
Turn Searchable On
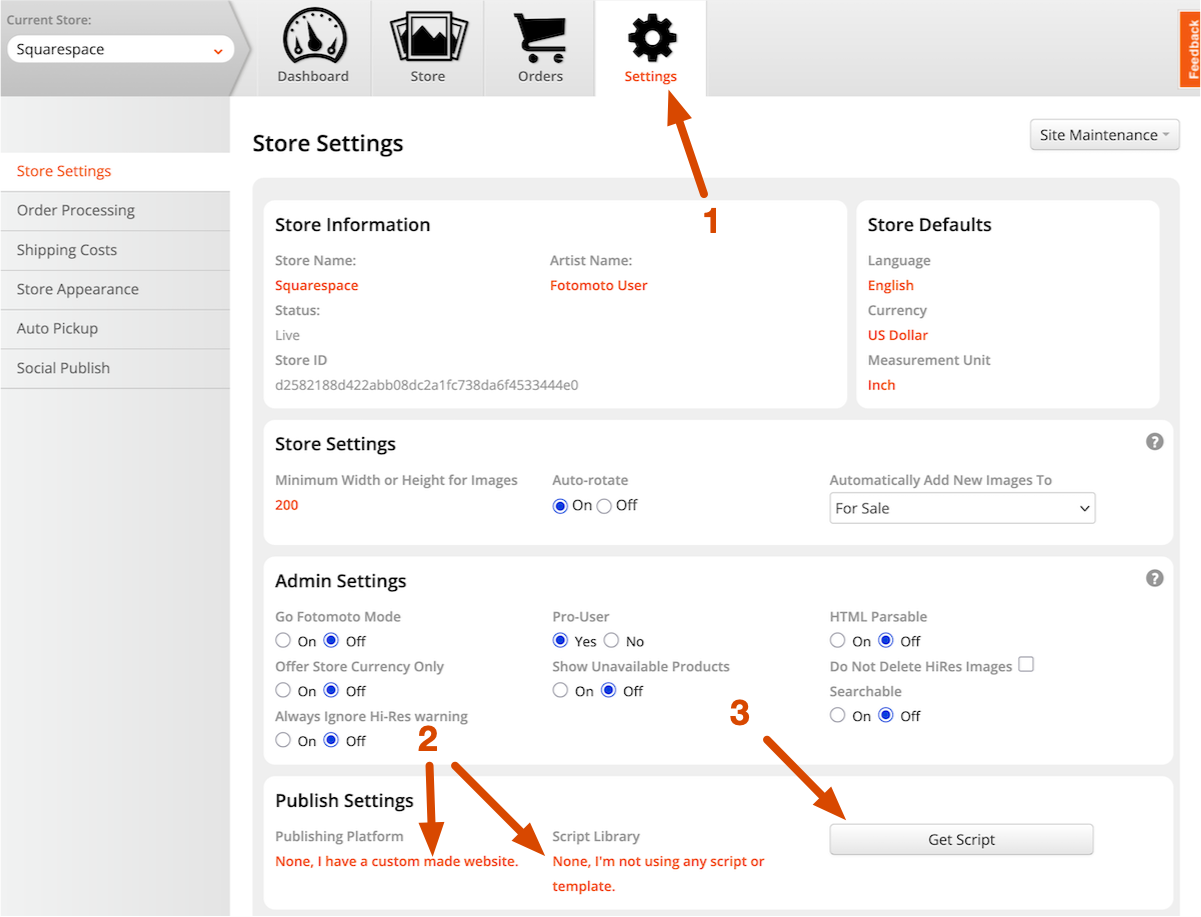click(838, 715)
